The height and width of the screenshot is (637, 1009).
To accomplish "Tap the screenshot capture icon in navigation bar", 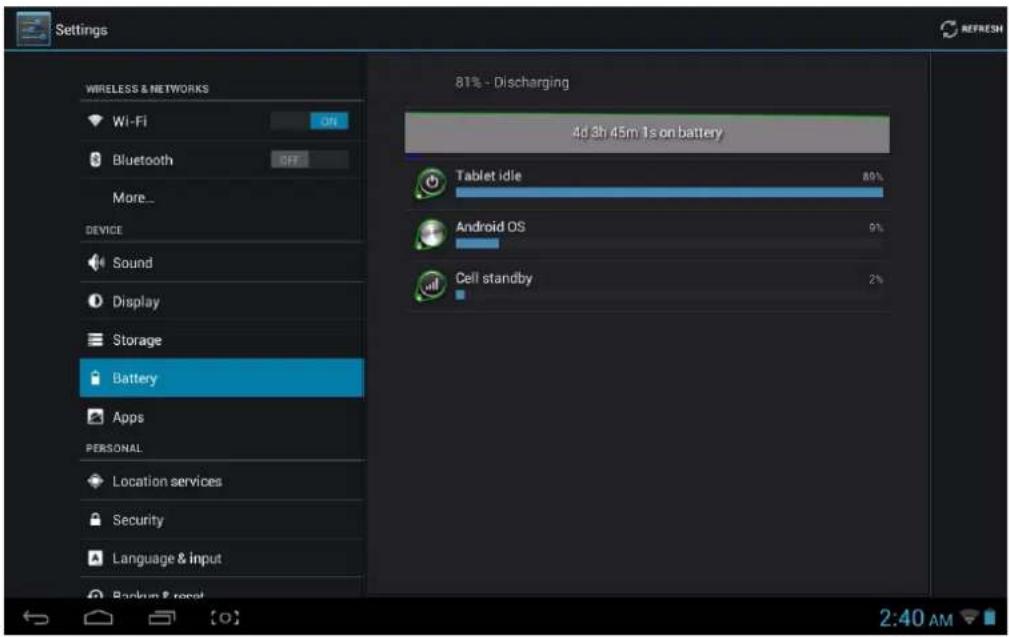I will (x=225, y=618).
